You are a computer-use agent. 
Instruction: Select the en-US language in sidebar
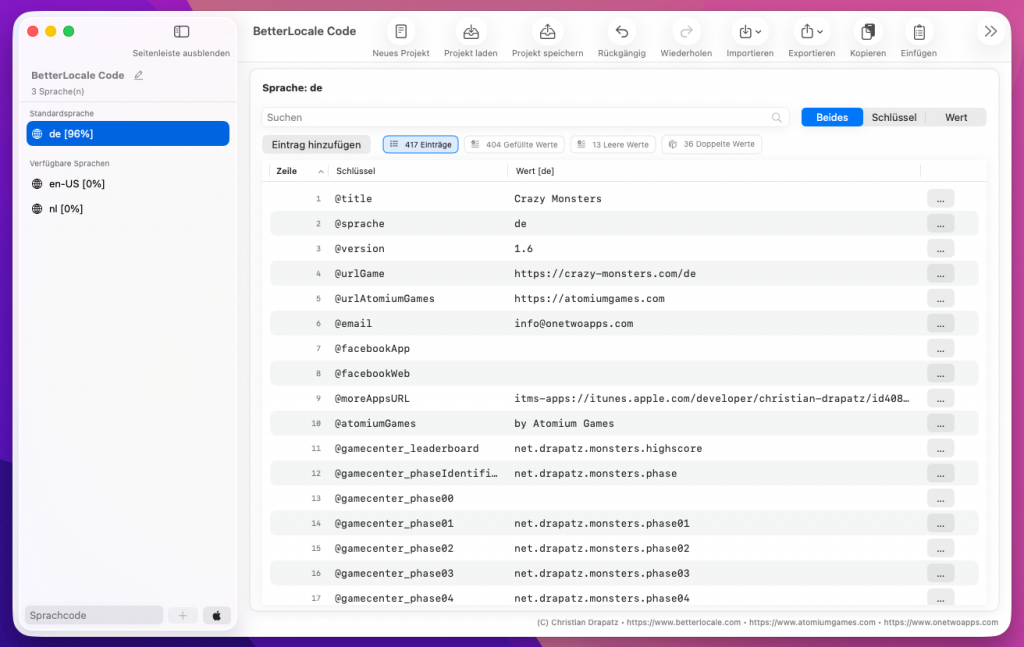(77, 184)
